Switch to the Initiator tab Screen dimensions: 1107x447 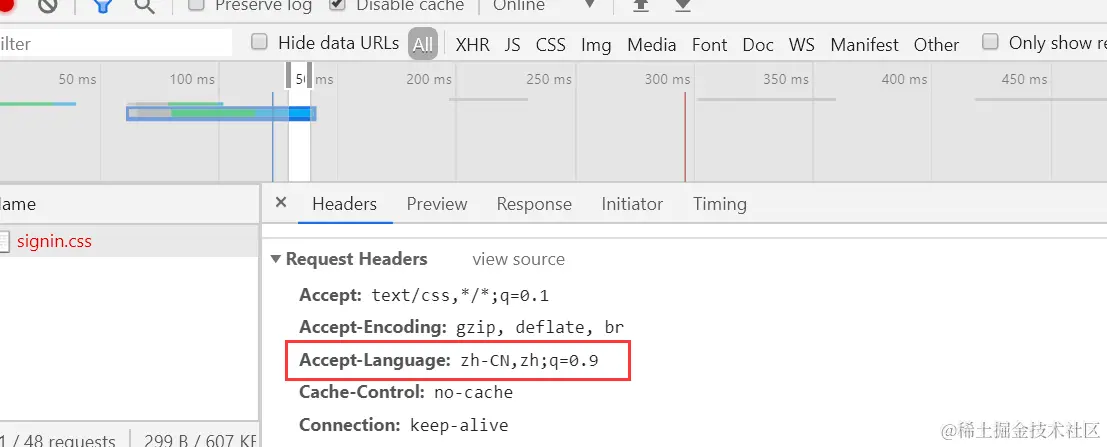click(x=632, y=204)
